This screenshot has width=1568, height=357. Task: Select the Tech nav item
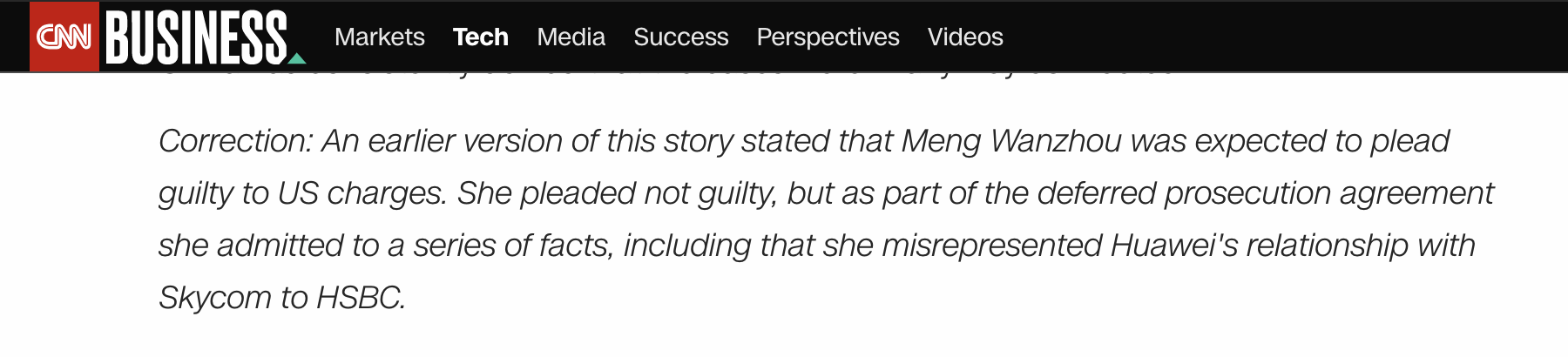[x=480, y=37]
